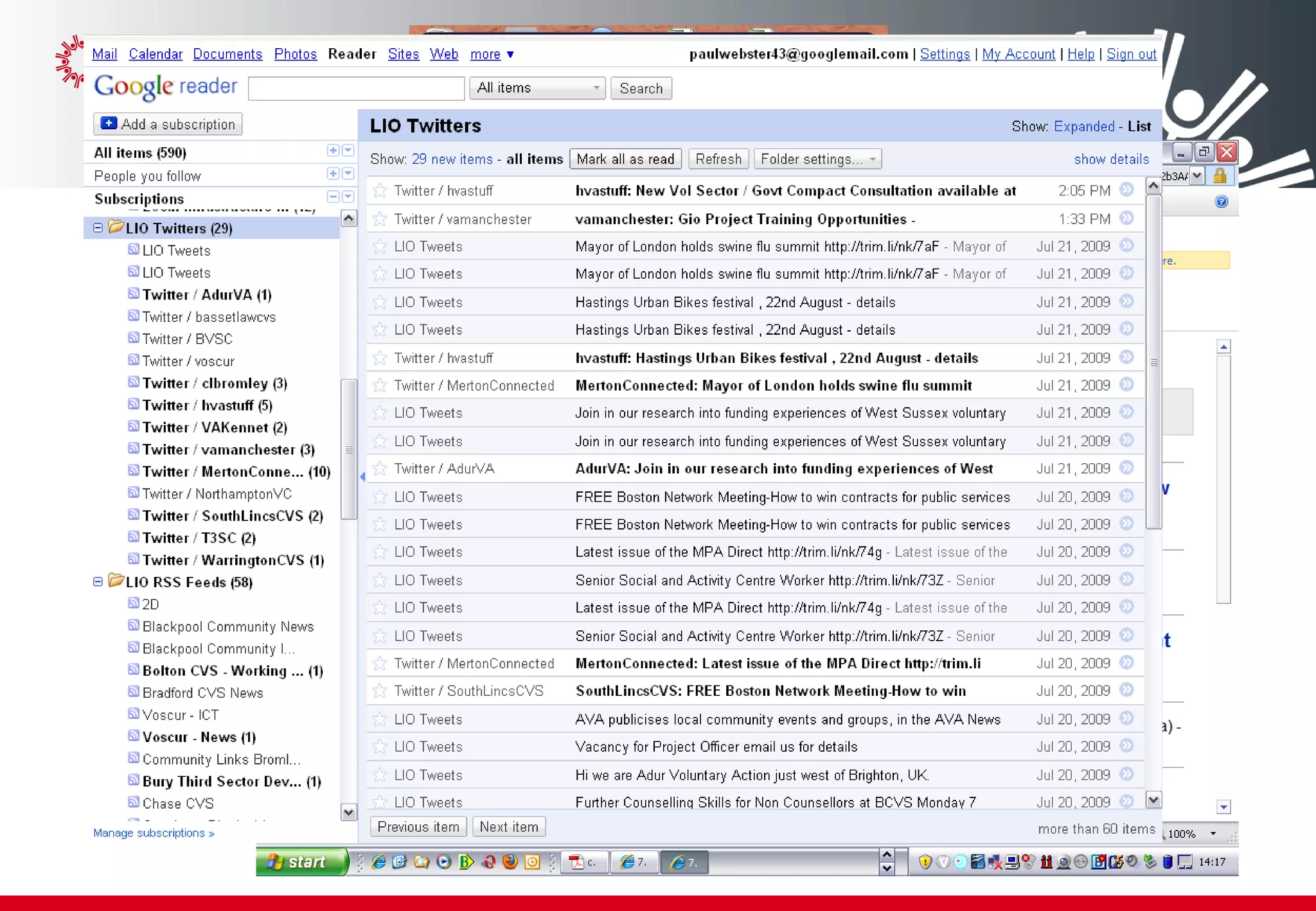Click the padlock icon in background window

[x=1220, y=175]
